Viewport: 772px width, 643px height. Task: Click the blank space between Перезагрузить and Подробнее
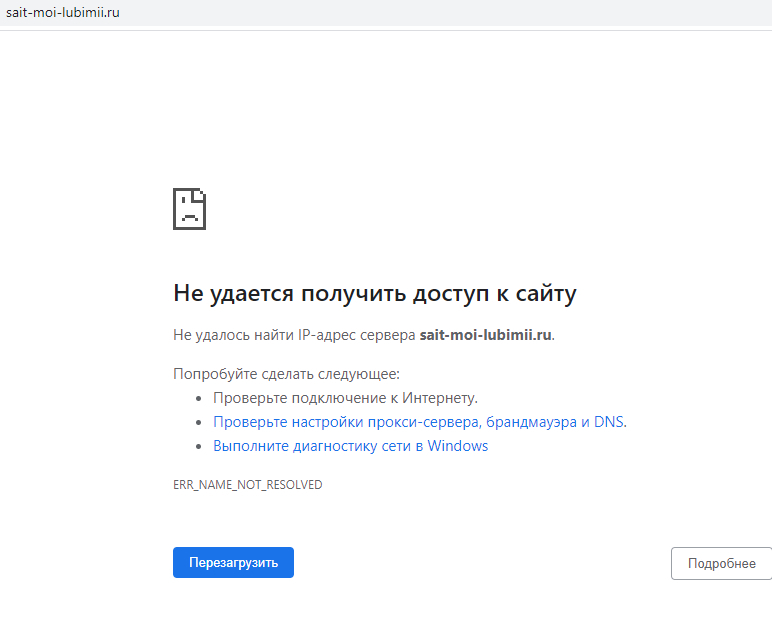(x=480, y=563)
